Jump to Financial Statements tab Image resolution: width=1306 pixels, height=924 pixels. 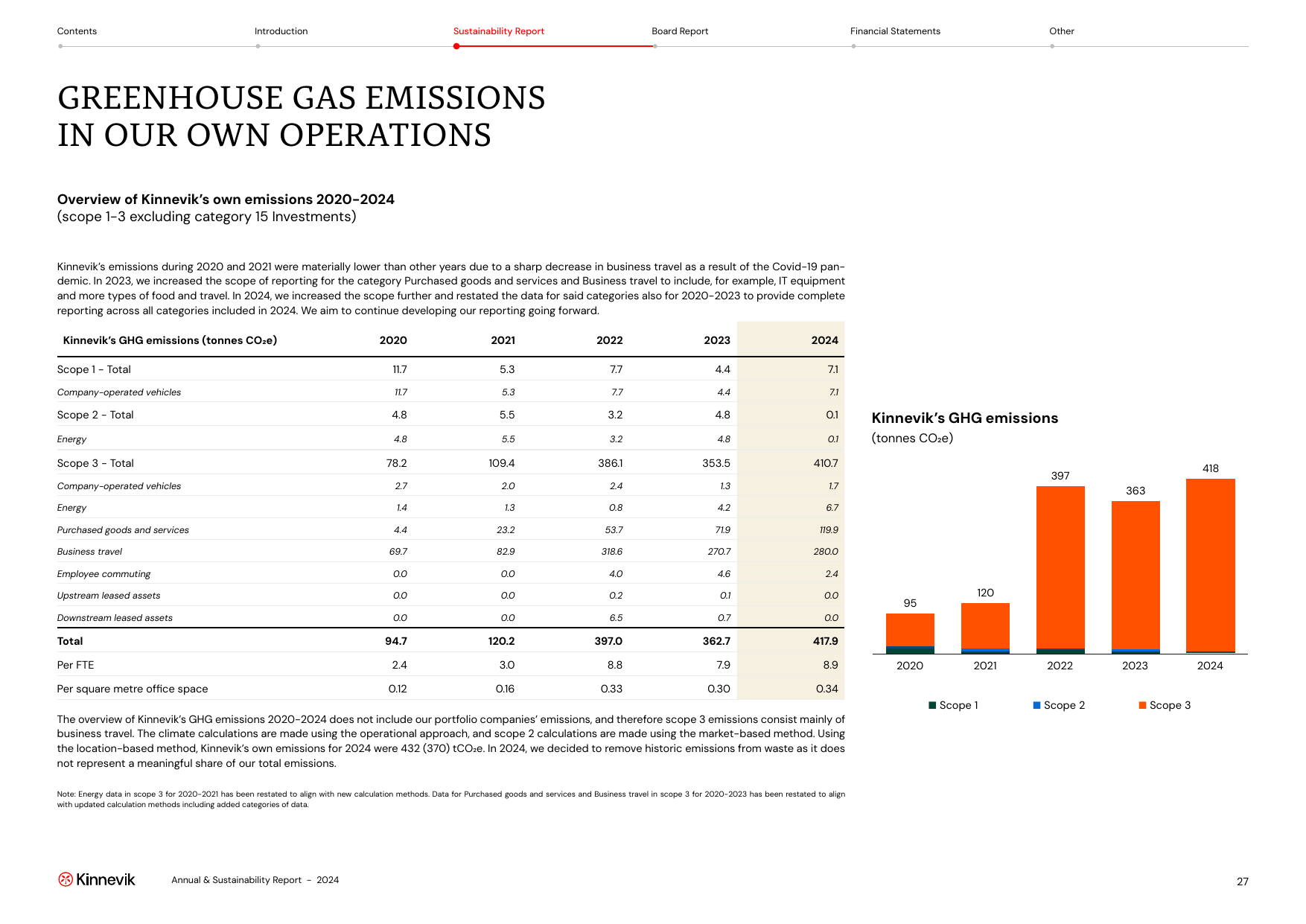(x=895, y=31)
